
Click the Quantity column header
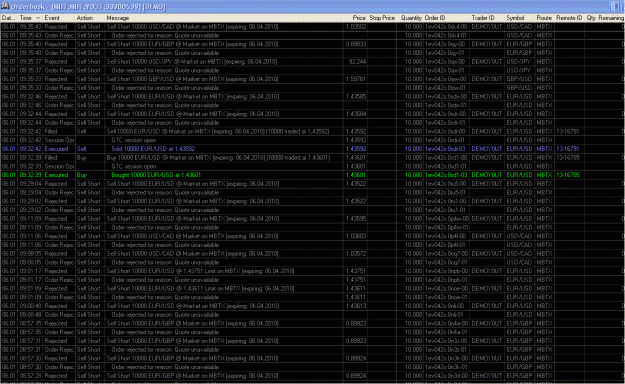coord(410,18)
